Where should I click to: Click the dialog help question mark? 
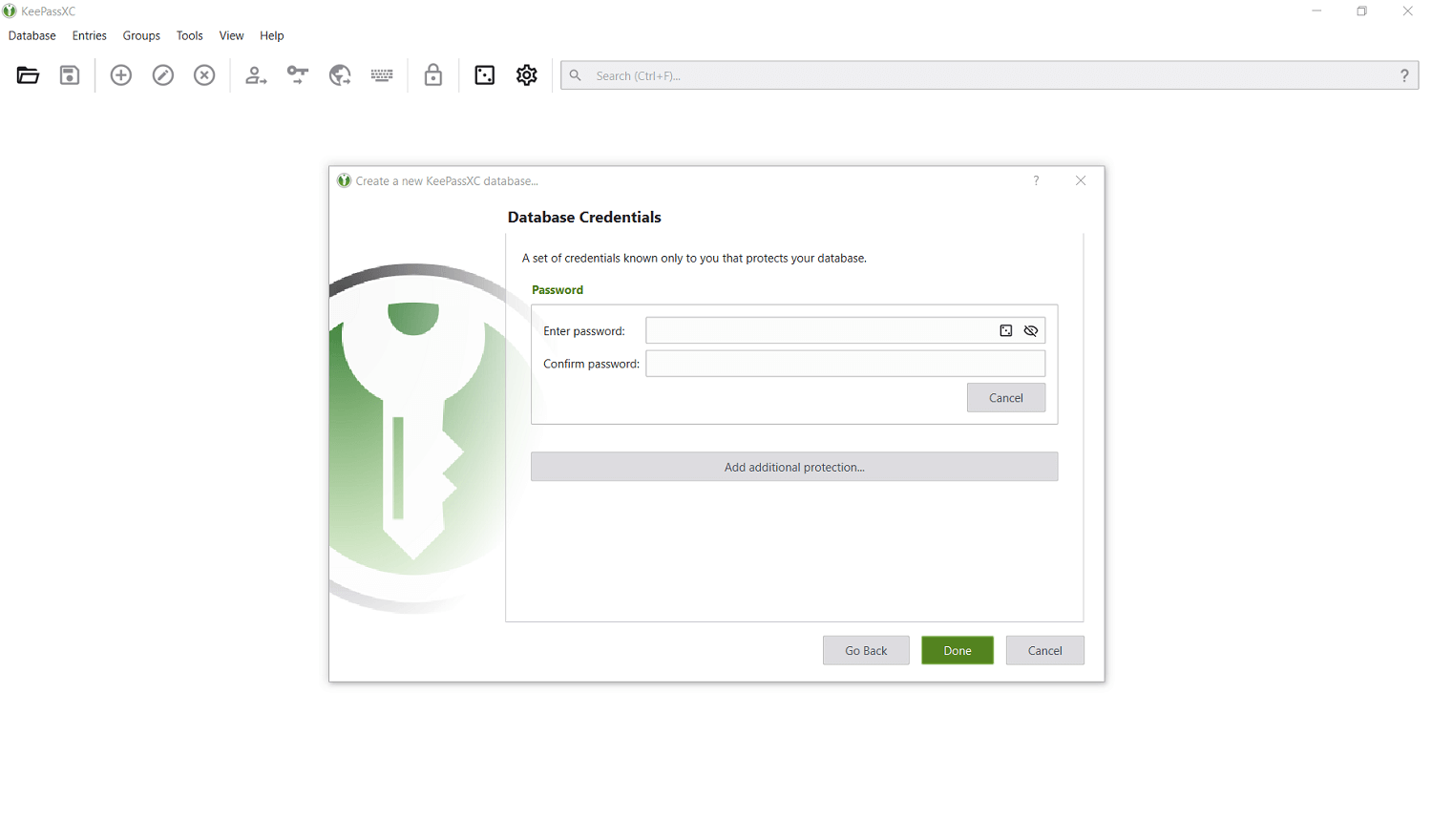[x=1036, y=180]
